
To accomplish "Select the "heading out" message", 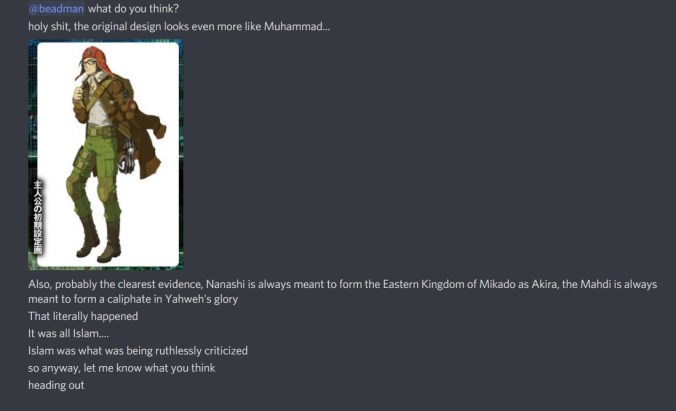I will (x=56, y=385).
